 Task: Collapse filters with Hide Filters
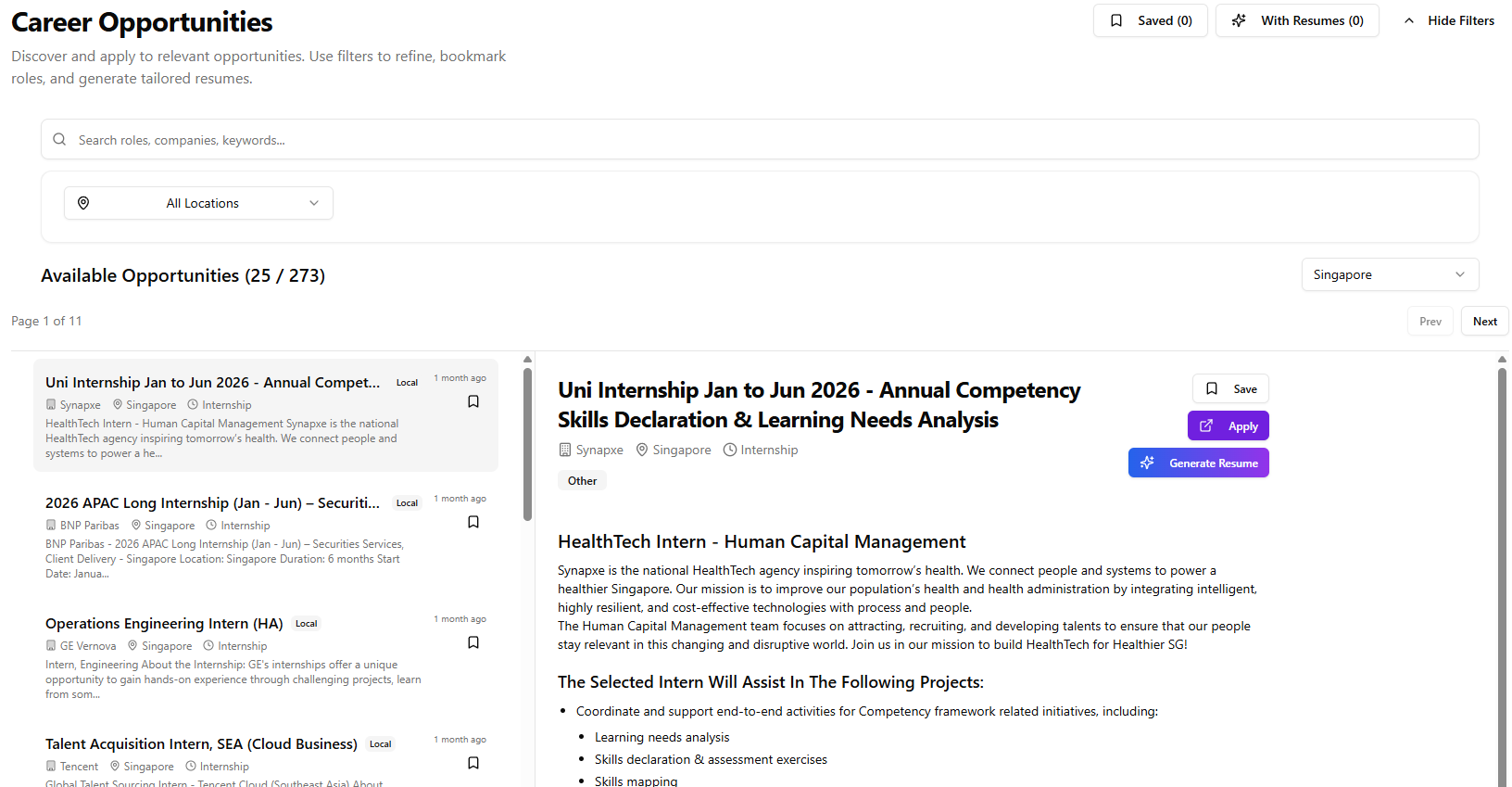click(1449, 20)
